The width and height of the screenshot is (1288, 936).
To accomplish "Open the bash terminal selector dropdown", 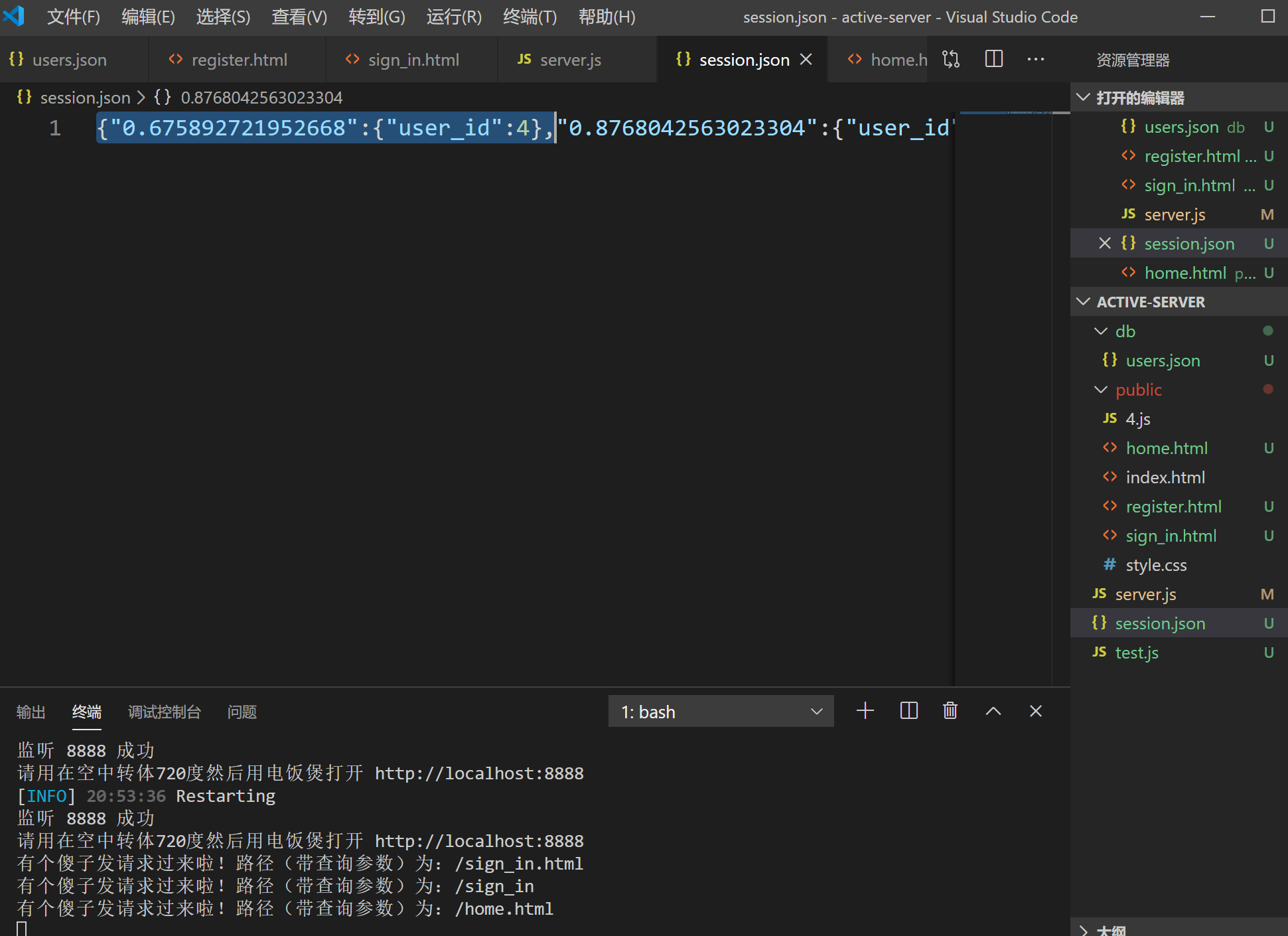I will click(x=721, y=712).
